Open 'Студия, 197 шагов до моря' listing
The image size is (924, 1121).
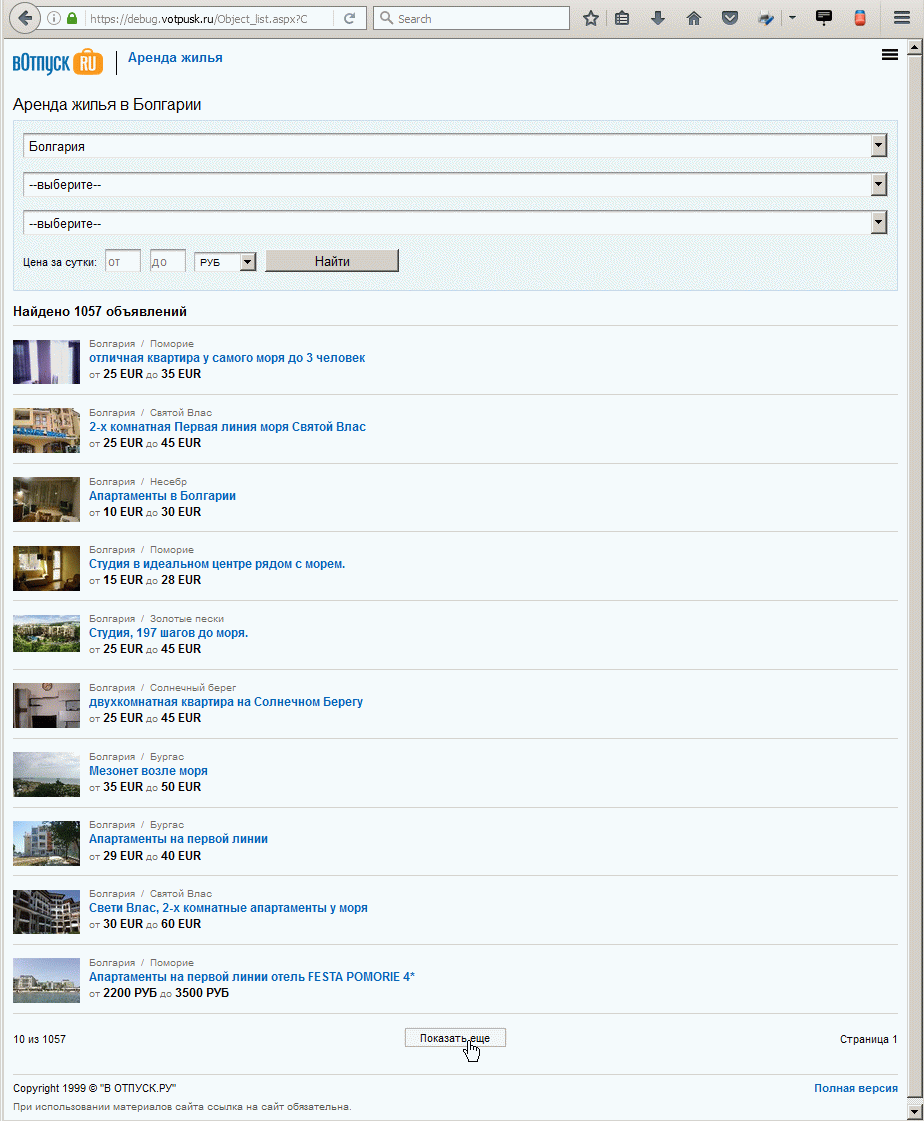[168, 633]
